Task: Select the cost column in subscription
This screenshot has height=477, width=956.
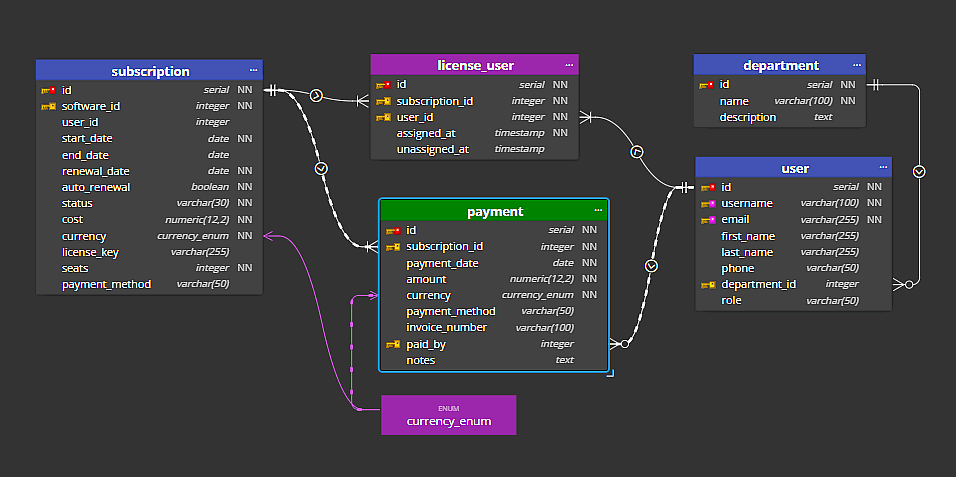Action: pos(149,220)
